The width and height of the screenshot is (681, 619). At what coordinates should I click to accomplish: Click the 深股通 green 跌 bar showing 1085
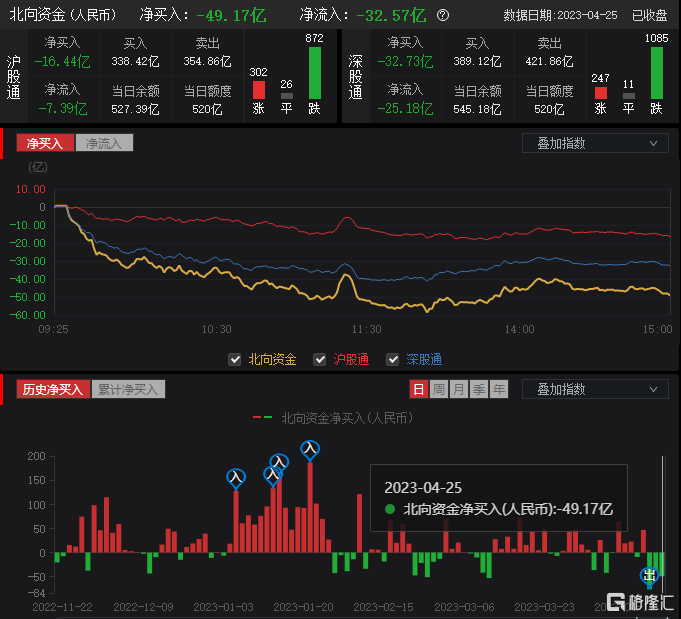tap(657, 73)
